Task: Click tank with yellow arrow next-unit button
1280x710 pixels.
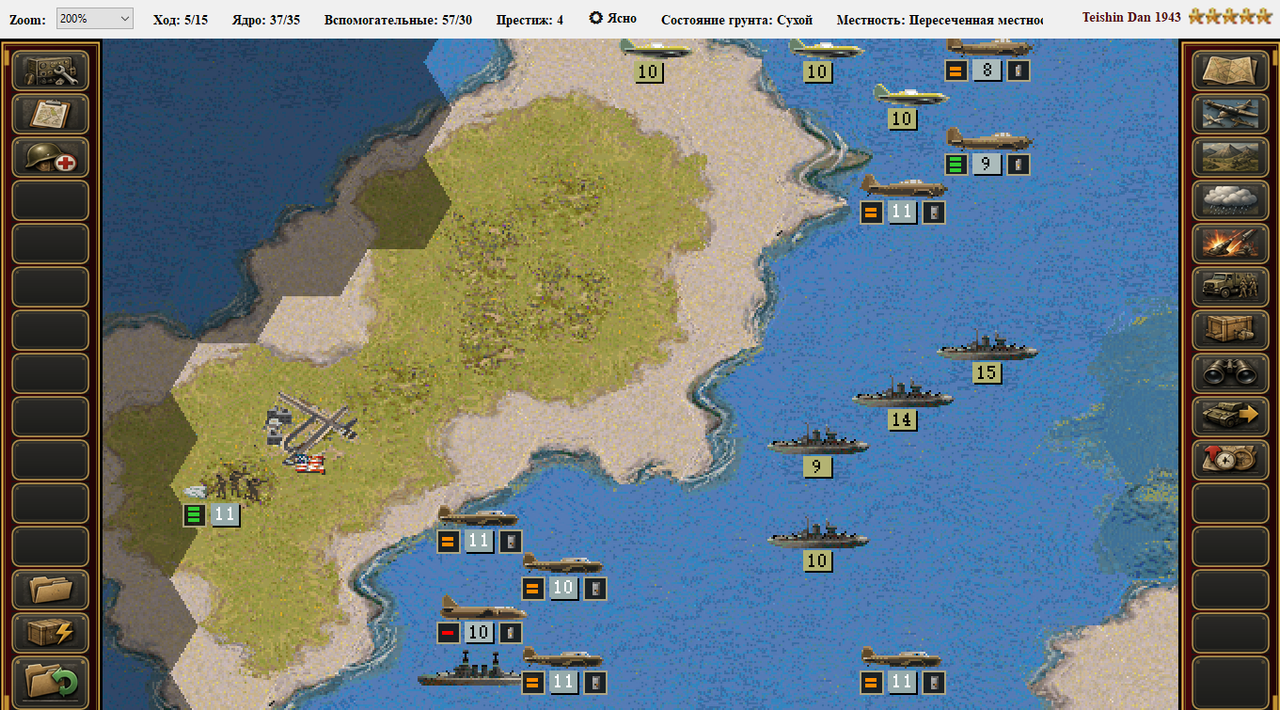Action: (x=1230, y=416)
